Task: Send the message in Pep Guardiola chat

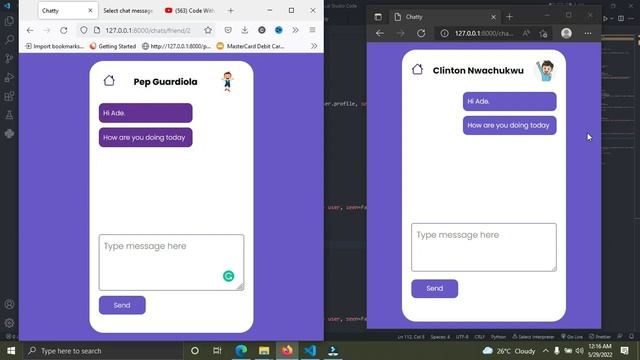Action: [x=122, y=305]
